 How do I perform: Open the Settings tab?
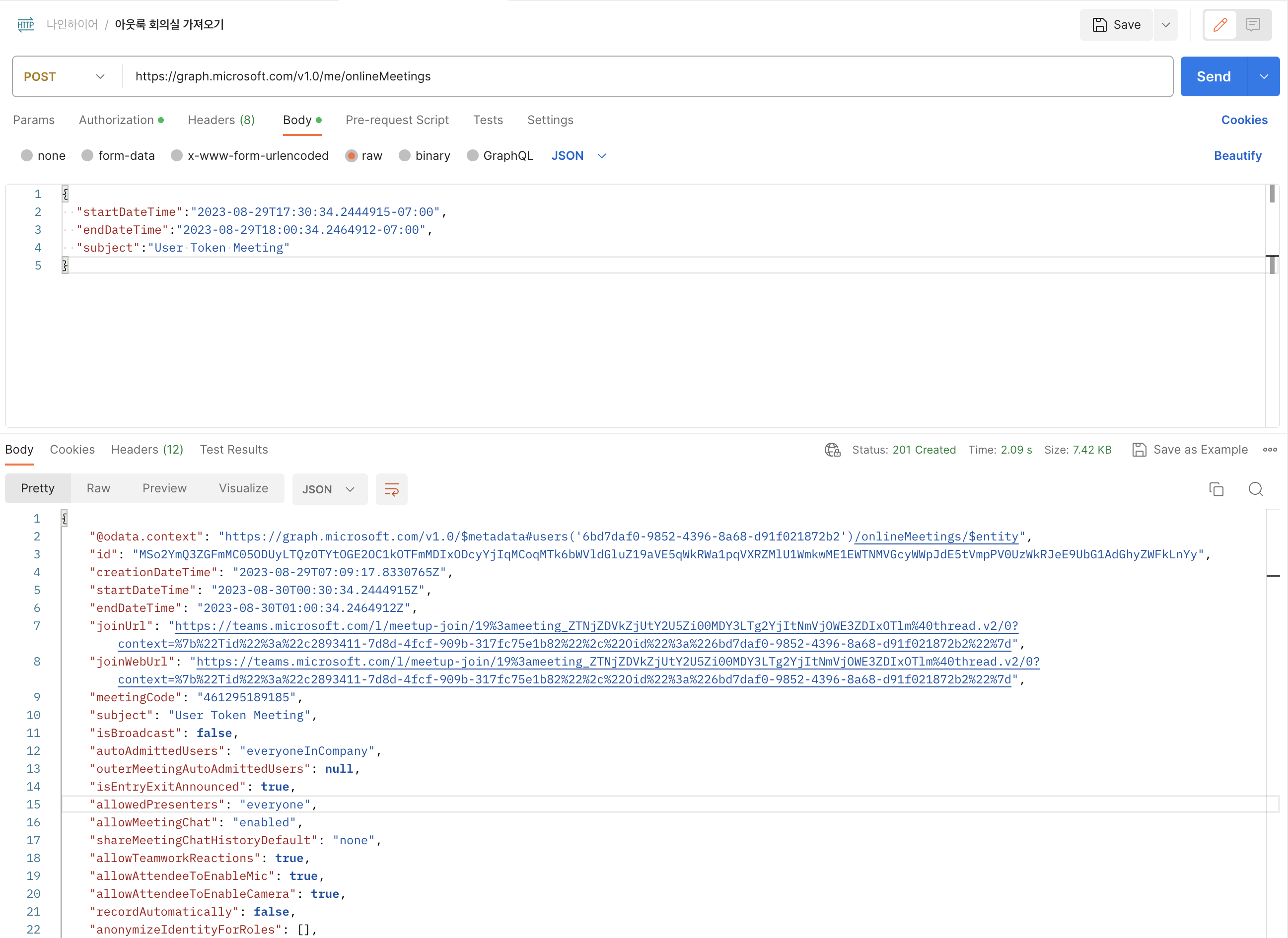click(x=550, y=120)
